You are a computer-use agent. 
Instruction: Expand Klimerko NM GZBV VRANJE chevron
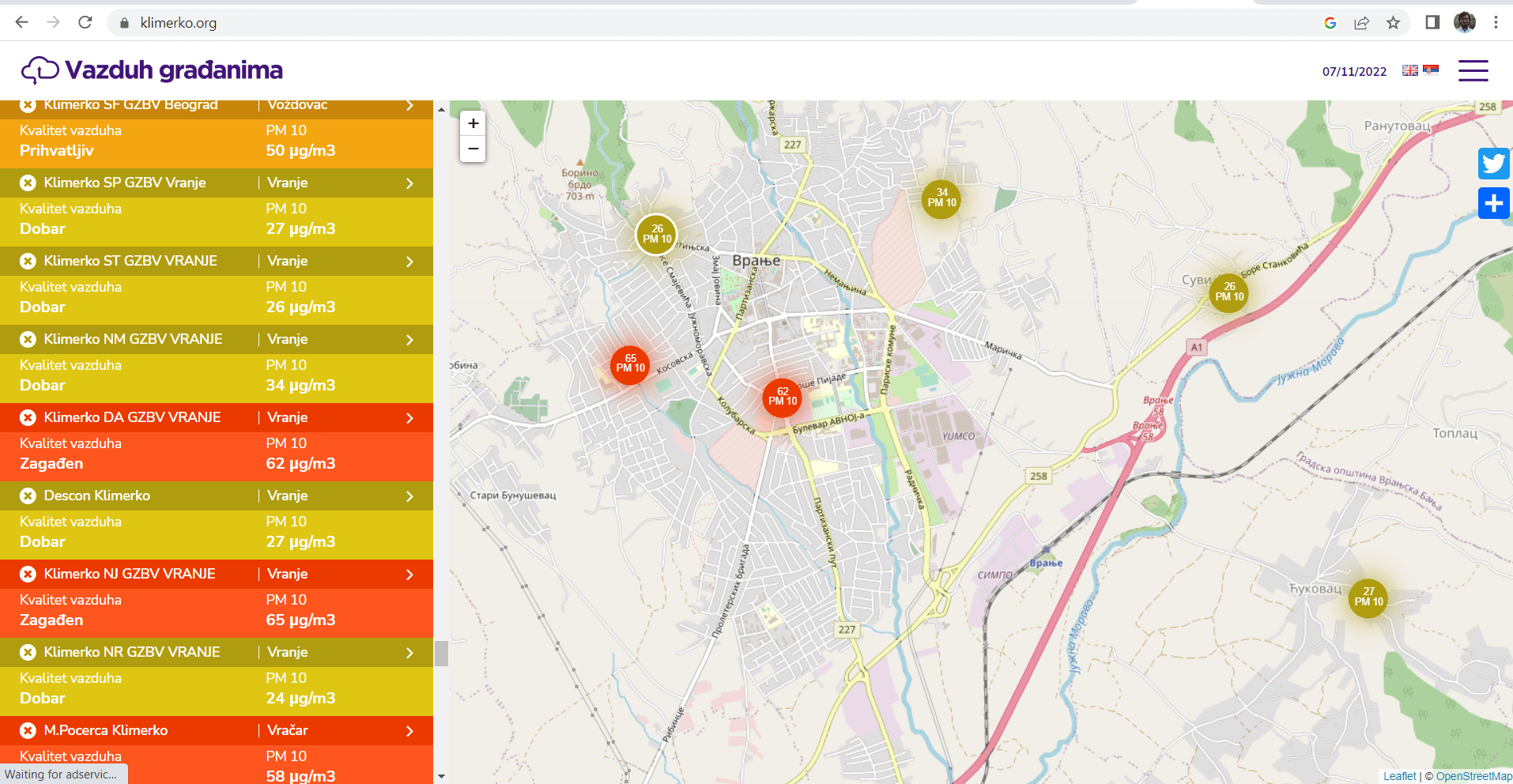click(409, 340)
